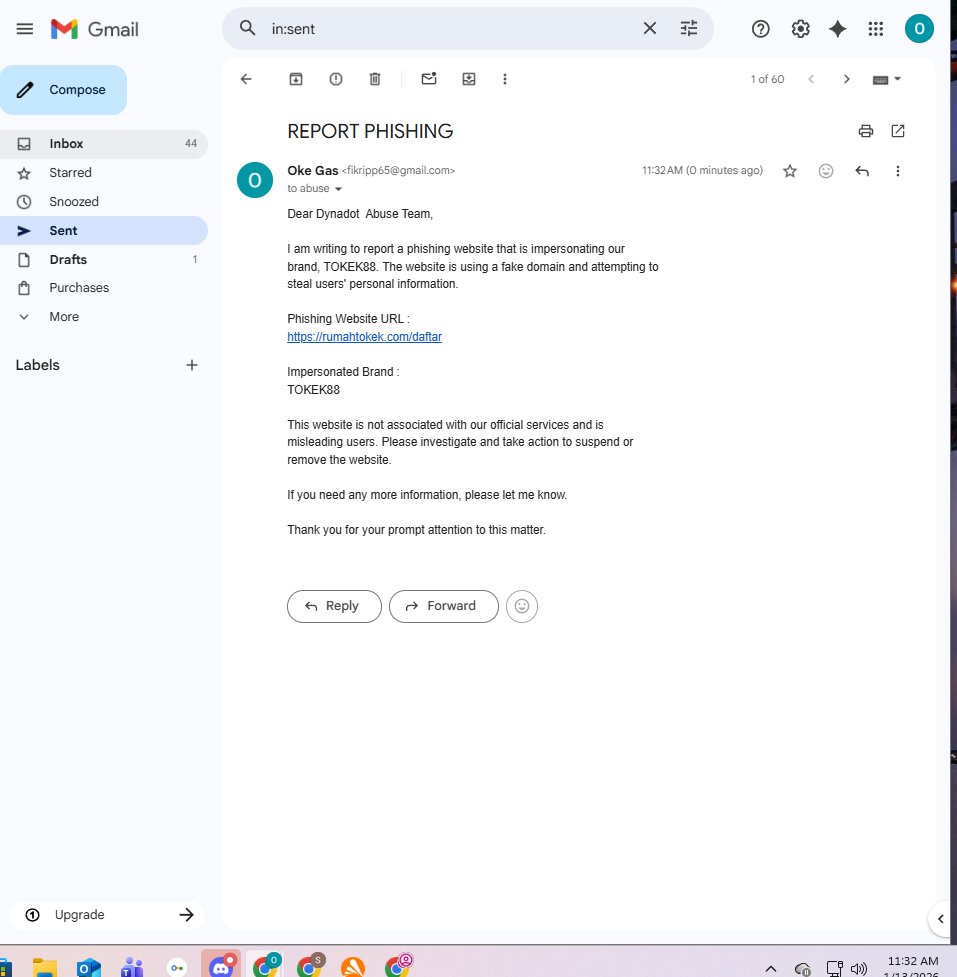Screen dimensions: 957x977
Task: Open the Snoozed folder
Action: point(103,201)
